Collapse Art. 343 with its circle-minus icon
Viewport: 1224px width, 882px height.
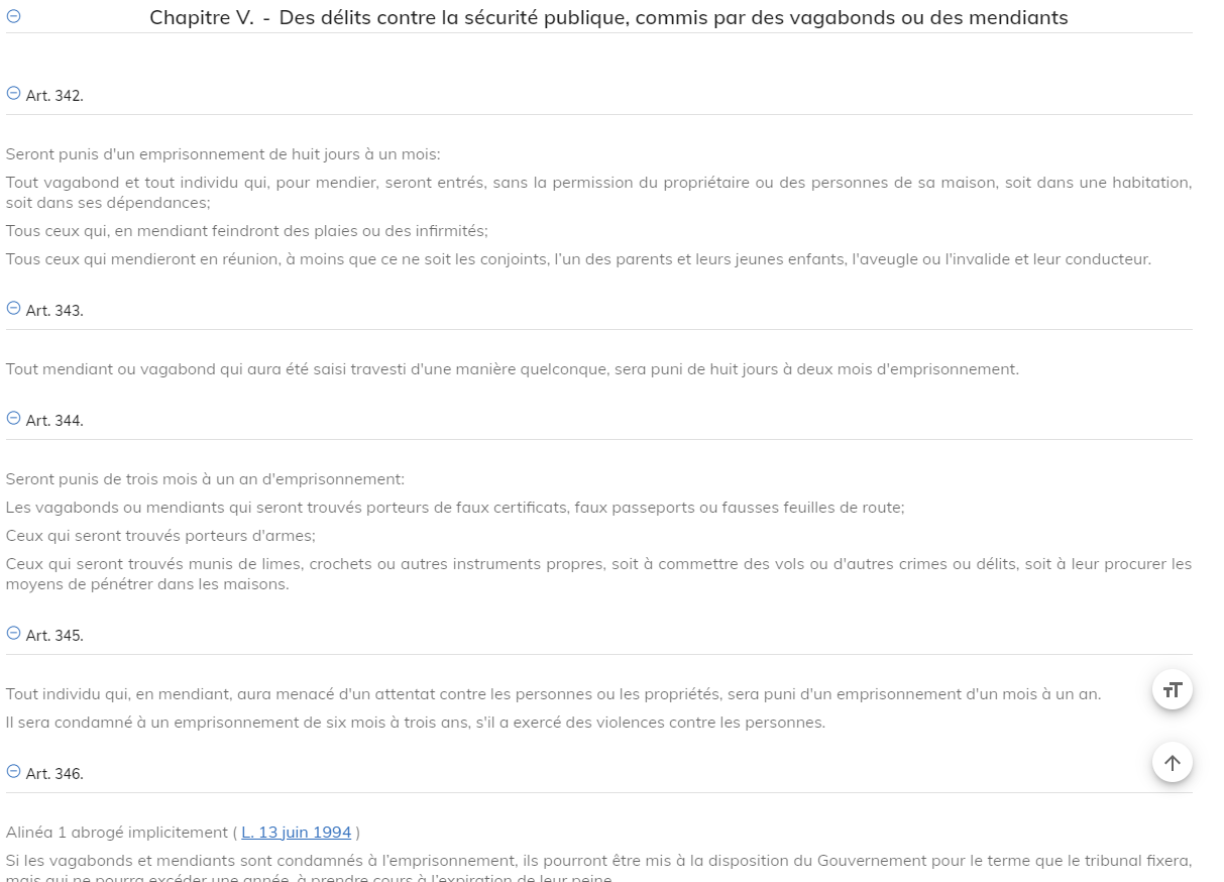tap(13, 308)
